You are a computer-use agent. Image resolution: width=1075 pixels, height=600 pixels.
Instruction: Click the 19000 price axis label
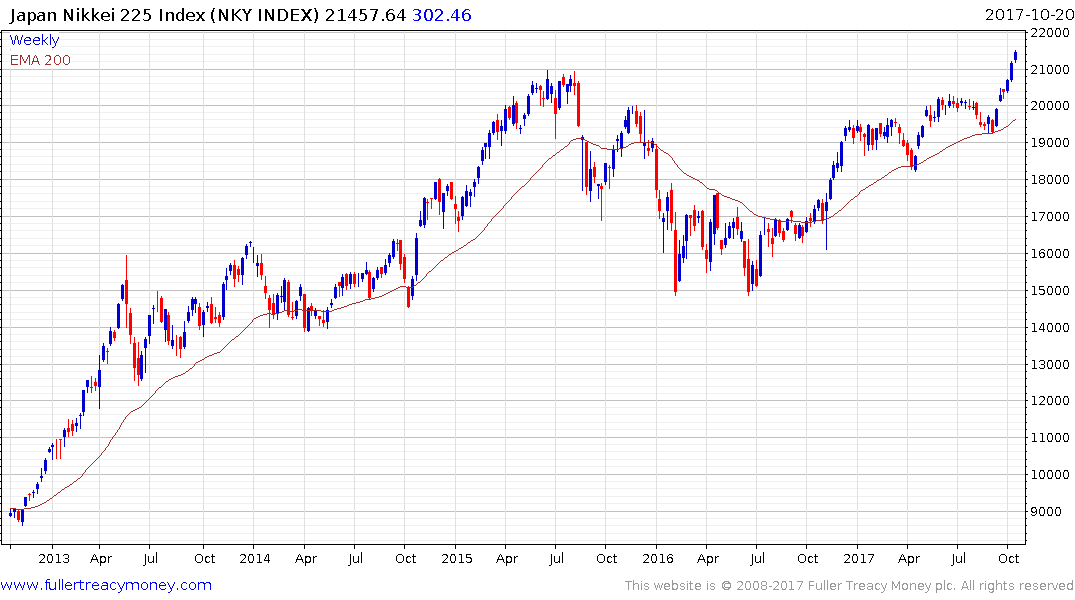pos(1050,143)
